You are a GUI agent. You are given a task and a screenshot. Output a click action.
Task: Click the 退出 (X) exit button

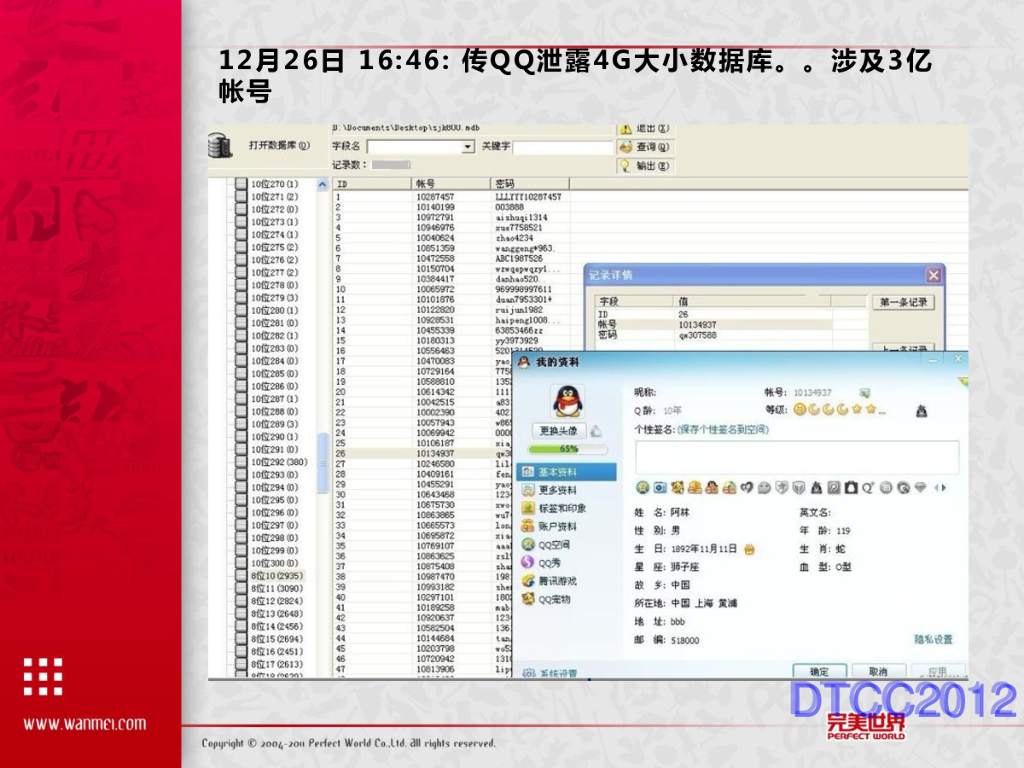(644, 129)
